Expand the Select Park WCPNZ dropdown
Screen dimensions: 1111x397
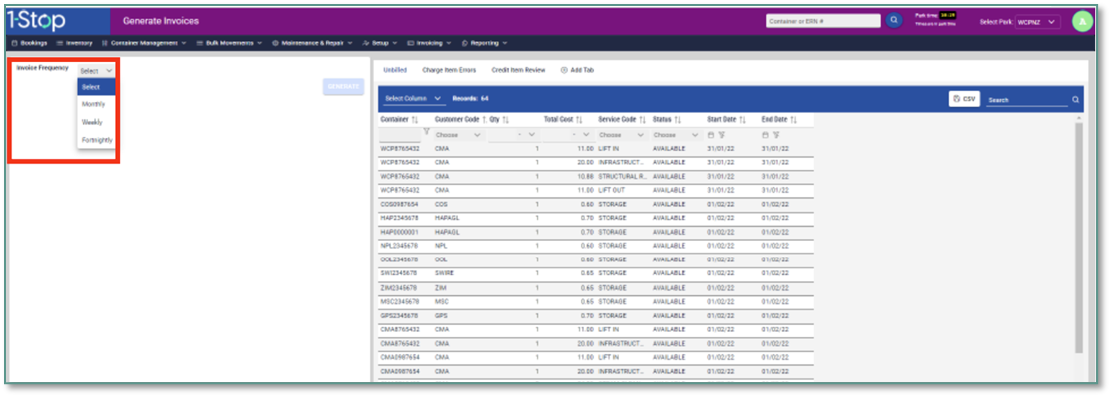pyautogui.click(x=1037, y=22)
